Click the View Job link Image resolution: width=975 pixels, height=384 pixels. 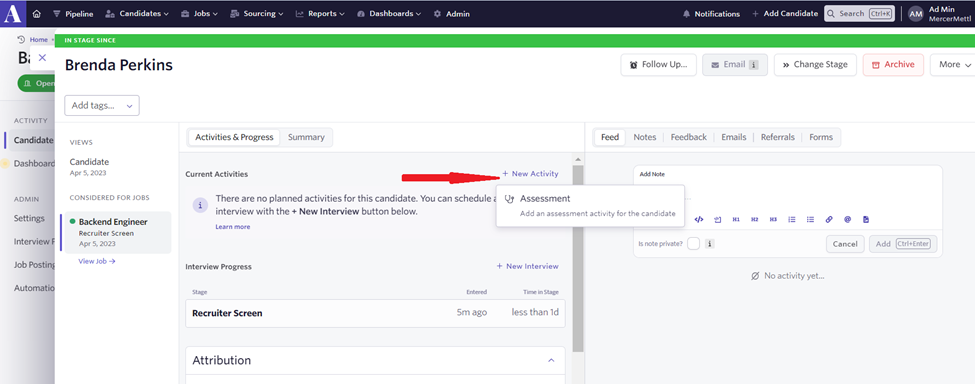(x=97, y=262)
